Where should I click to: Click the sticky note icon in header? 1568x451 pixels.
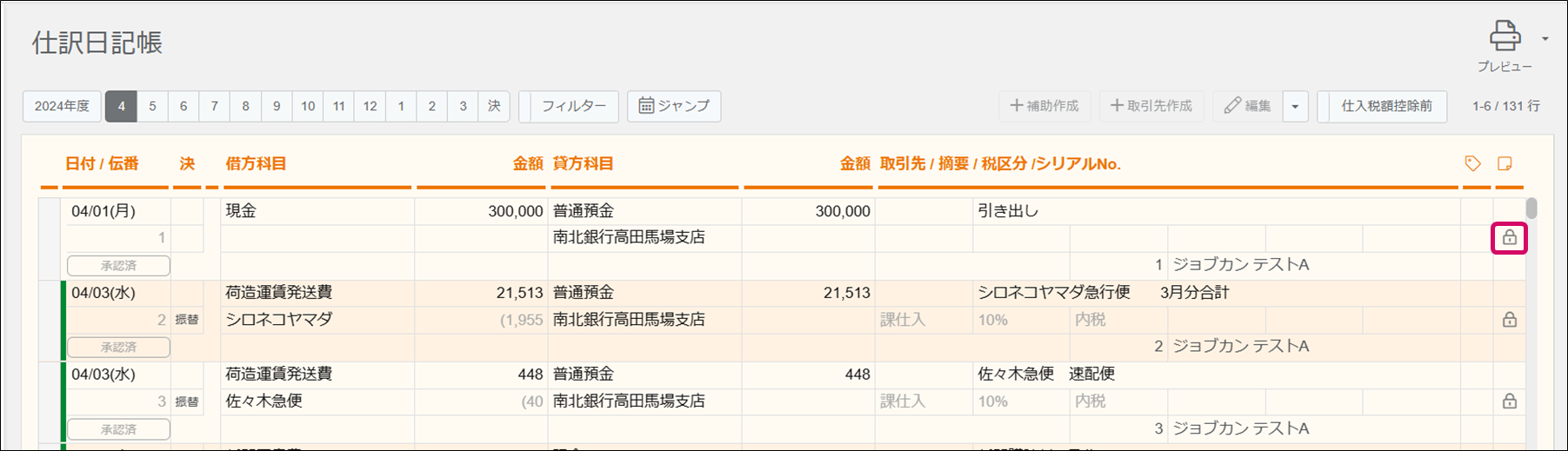(x=1505, y=163)
